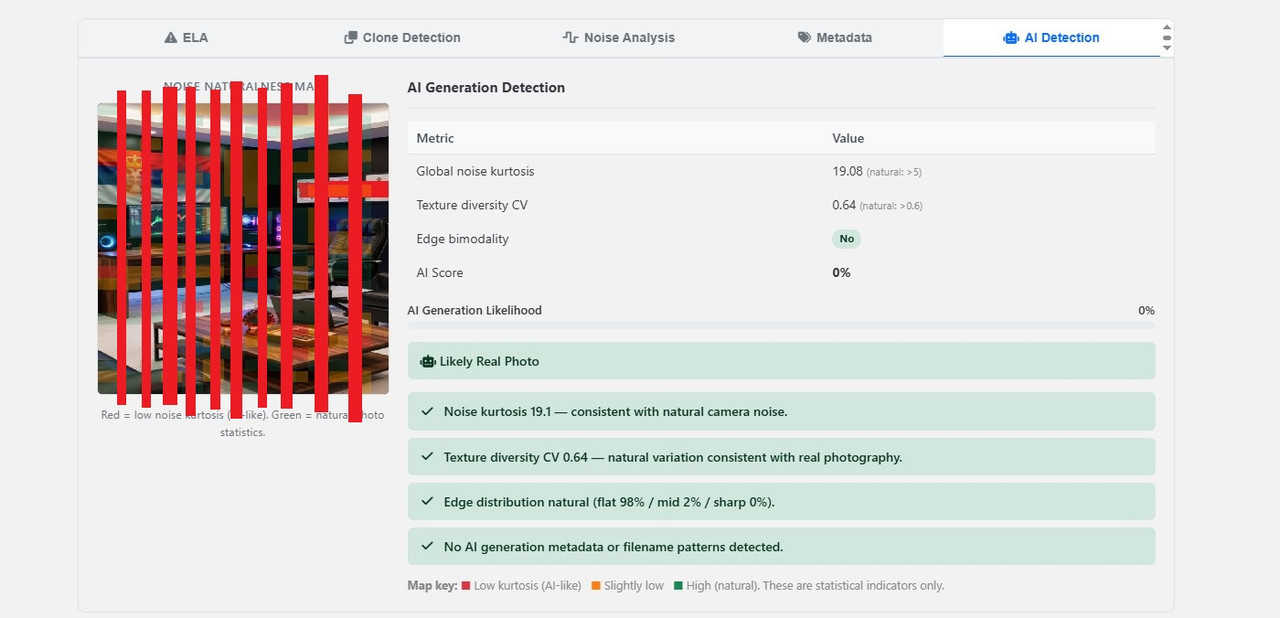The width and height of the screenshot is (1280, 618).
Task: Click the AI Generation Likelihood label
Action: pyautogui.click(x=475, y=310)
